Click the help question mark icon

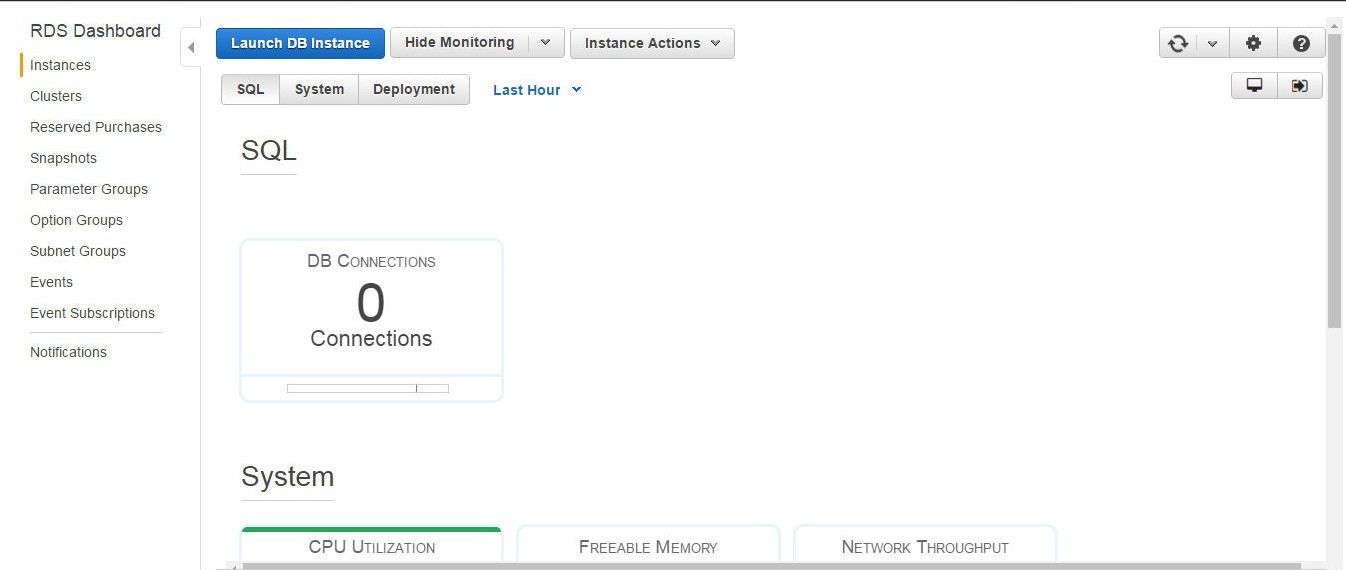tap(1301, 43)
